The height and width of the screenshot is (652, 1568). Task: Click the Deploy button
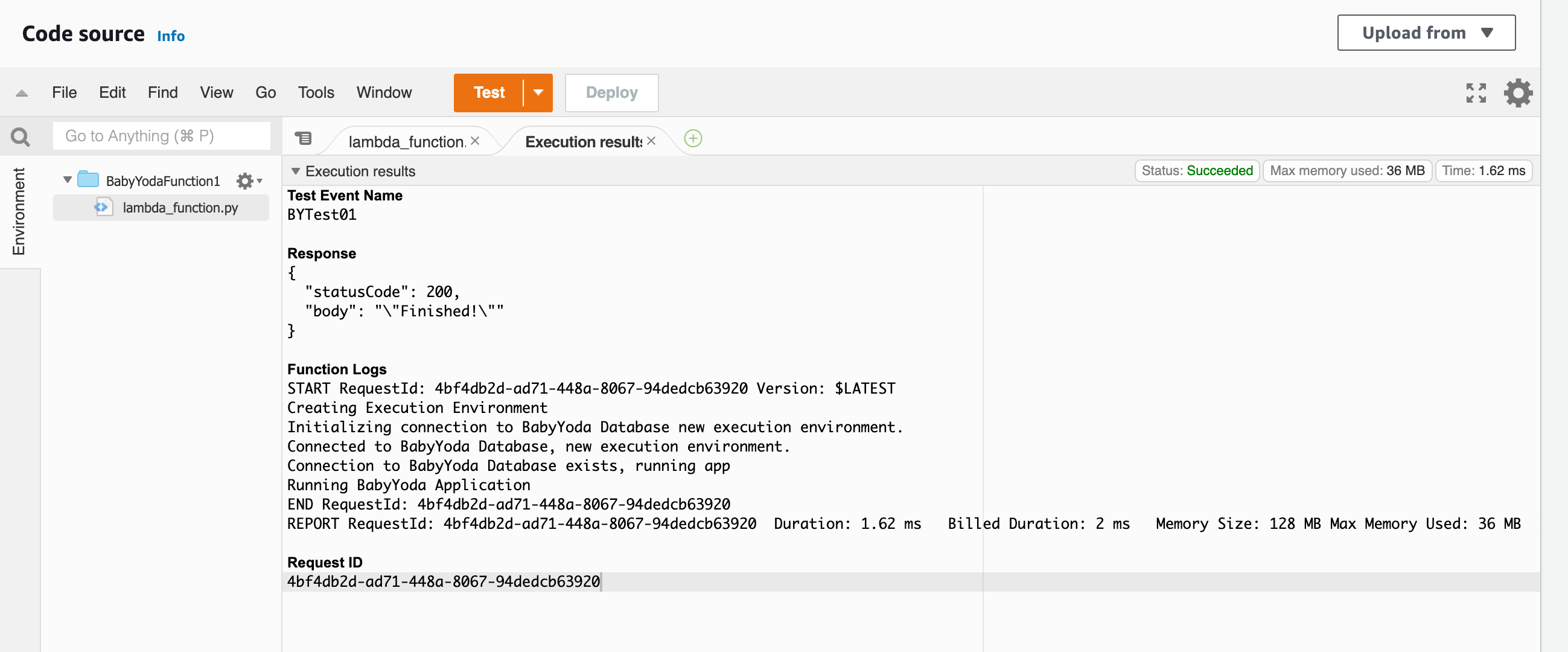click(x=611, y=92)
